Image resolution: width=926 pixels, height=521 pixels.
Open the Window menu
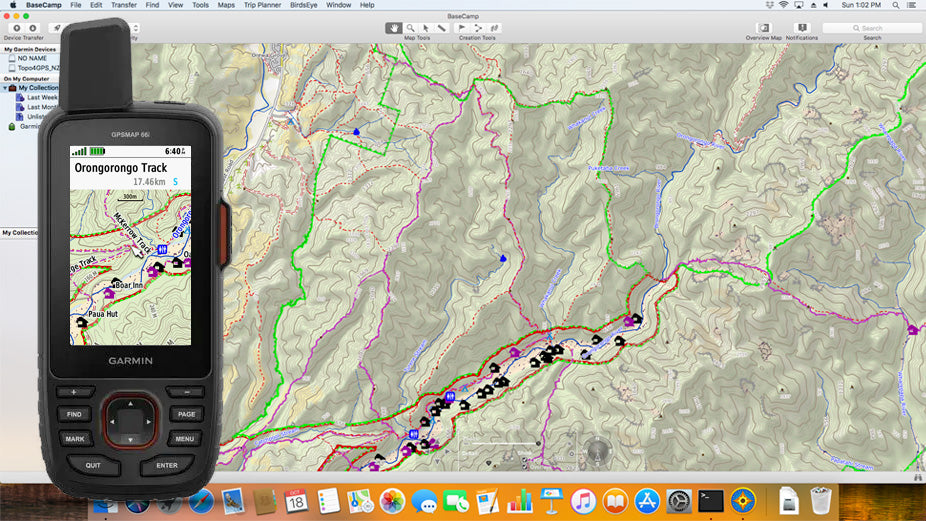[338, 5]
